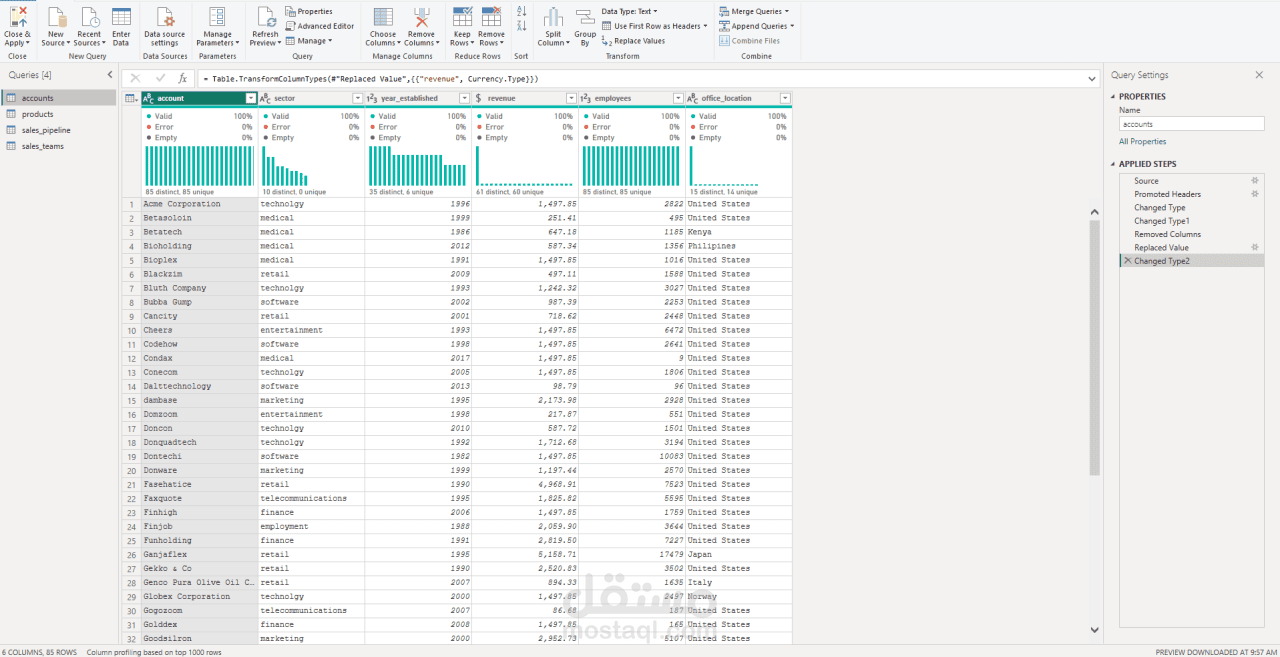Click the Kenya office location cell
This screenshot has width=1280, height=657.
pyautogui.click(x=738, y=232)
